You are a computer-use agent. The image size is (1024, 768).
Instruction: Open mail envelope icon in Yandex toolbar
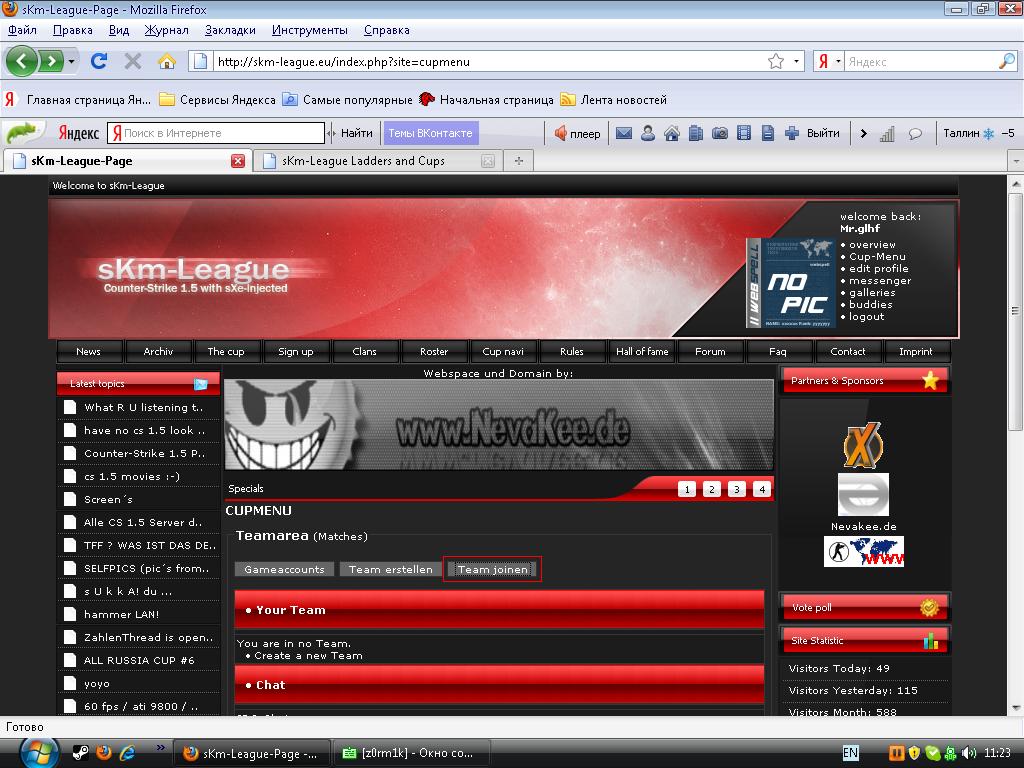pyautogui.click(x=624, y=133)
